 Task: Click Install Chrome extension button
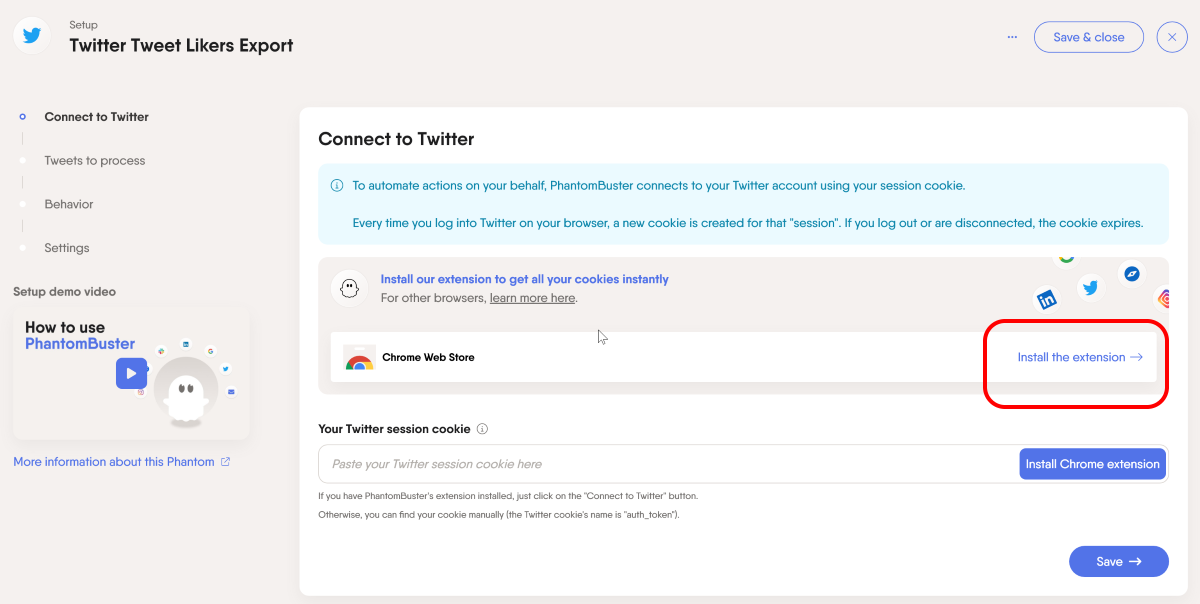(1093, 464)
